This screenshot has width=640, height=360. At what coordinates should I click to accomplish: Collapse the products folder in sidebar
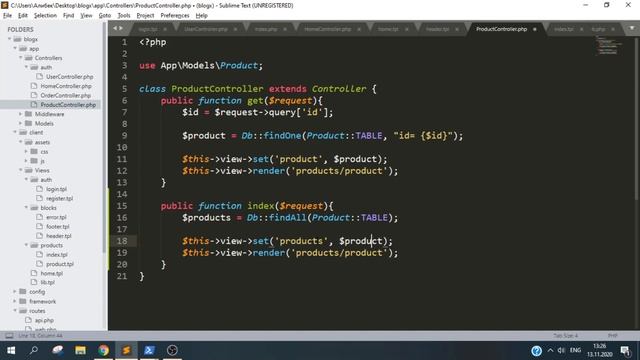(x=27, y=245)
